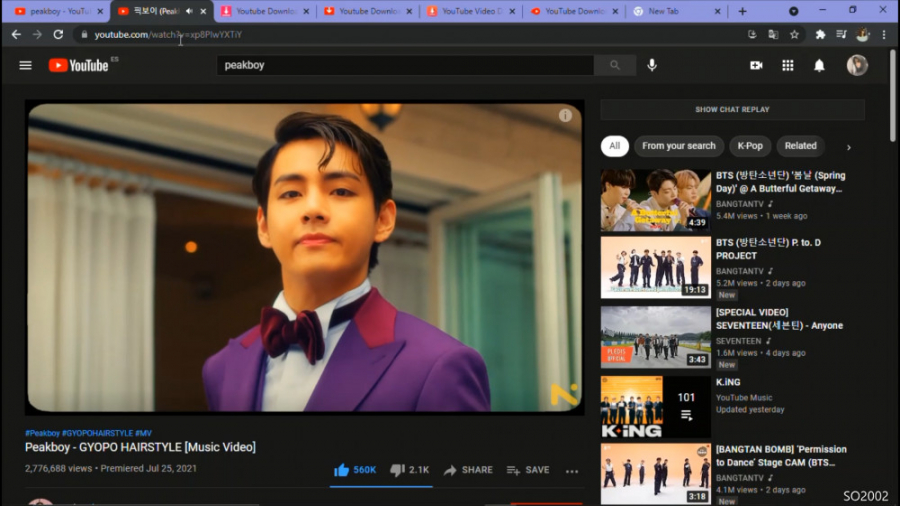Select the From your search chip

(678, 146)
